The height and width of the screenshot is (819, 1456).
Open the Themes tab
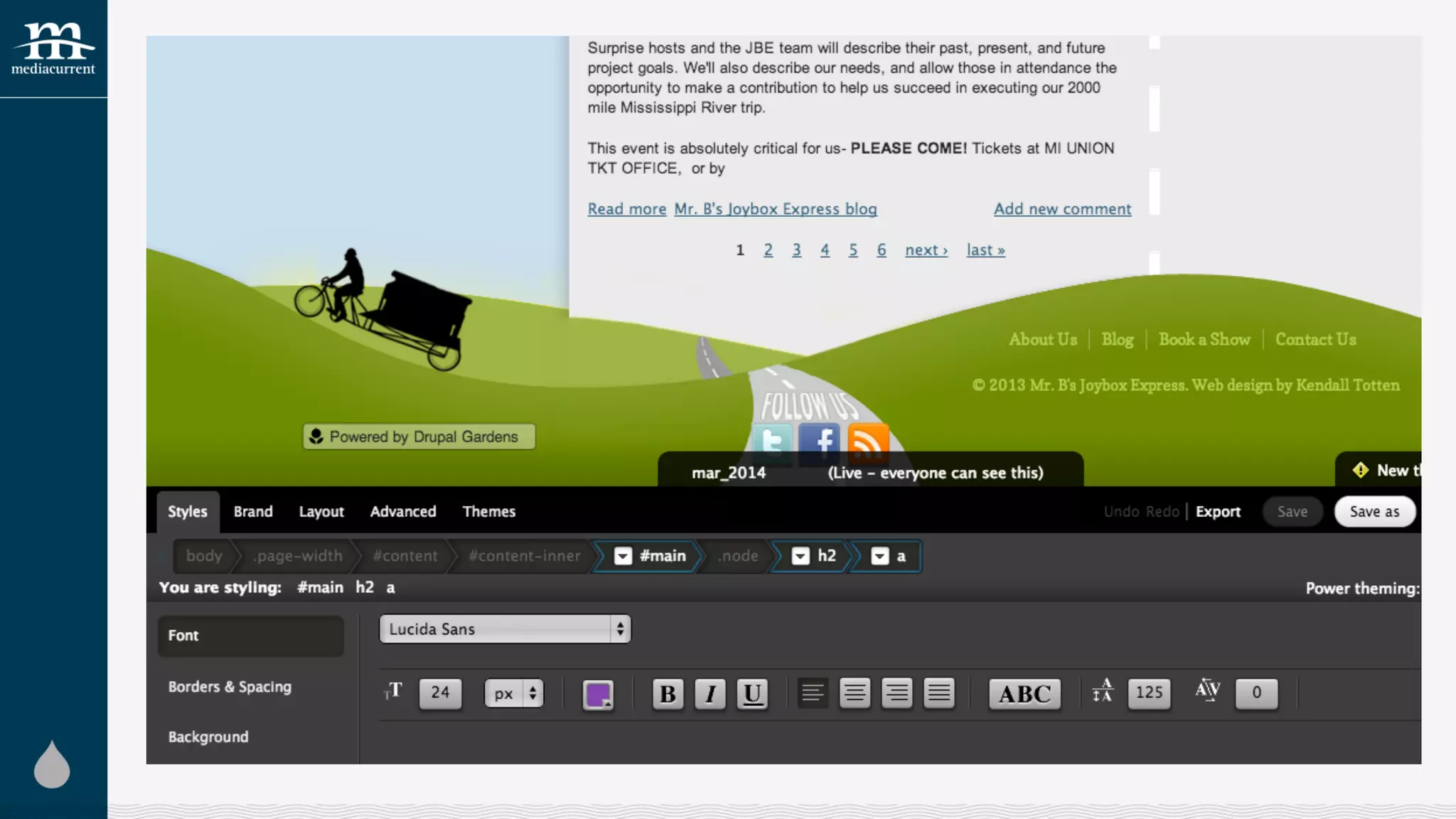coord(488,512)
